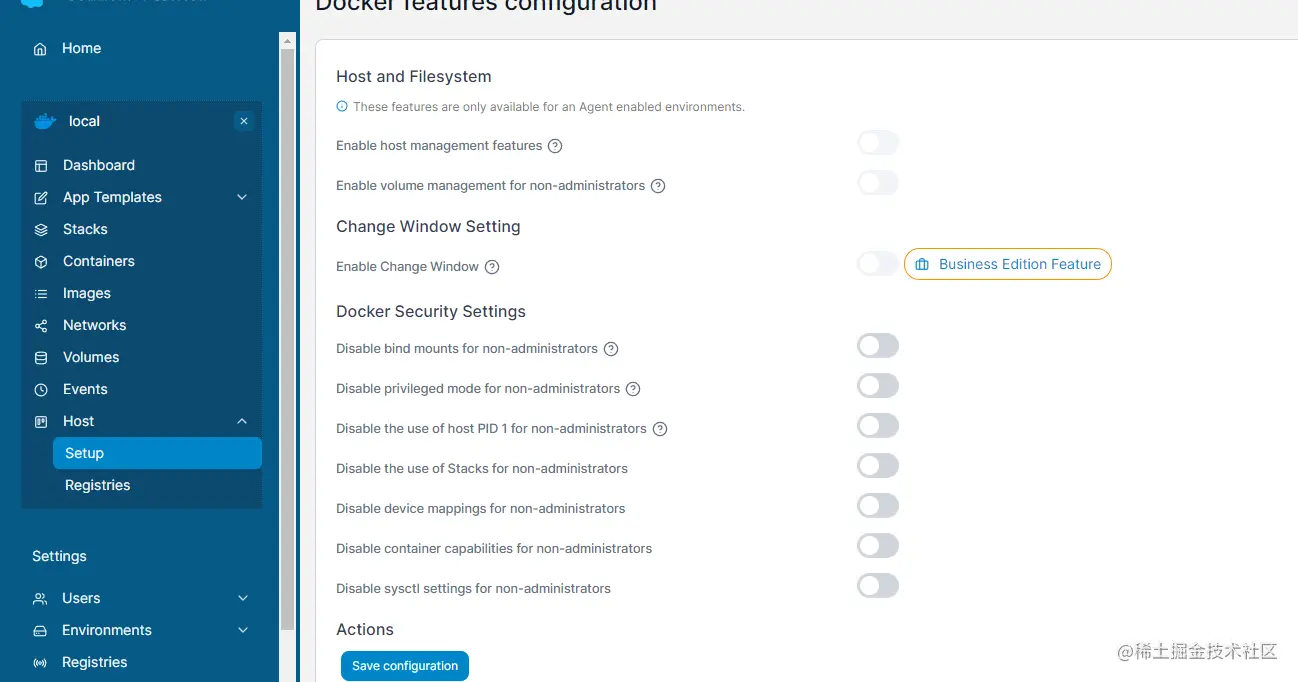Expand the Users settings chevron
Screen dimensions: 1298x682
pyautogui.click(x=242, y=599)
